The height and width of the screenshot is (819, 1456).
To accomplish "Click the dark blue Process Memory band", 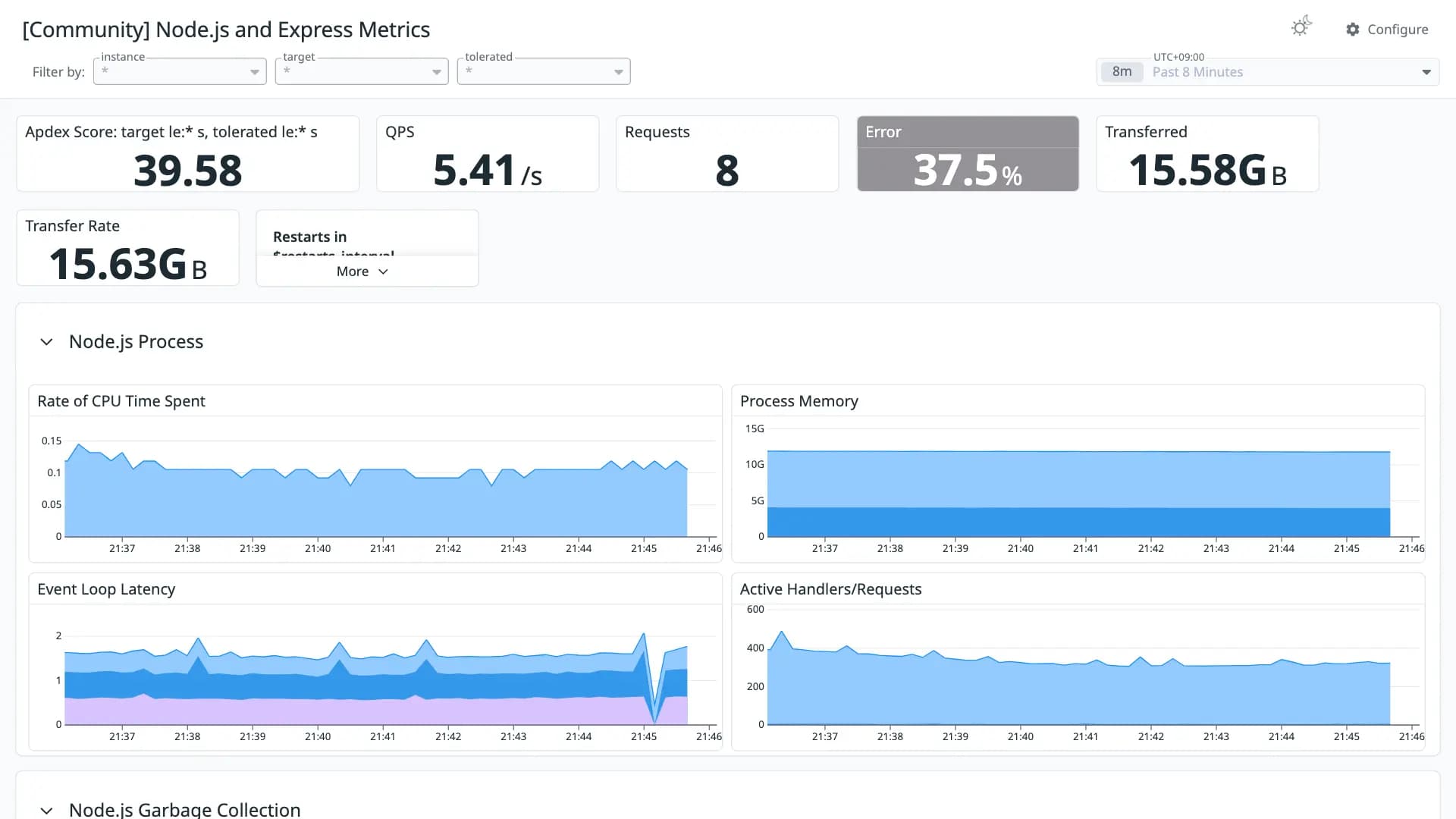I will 1078,522.
